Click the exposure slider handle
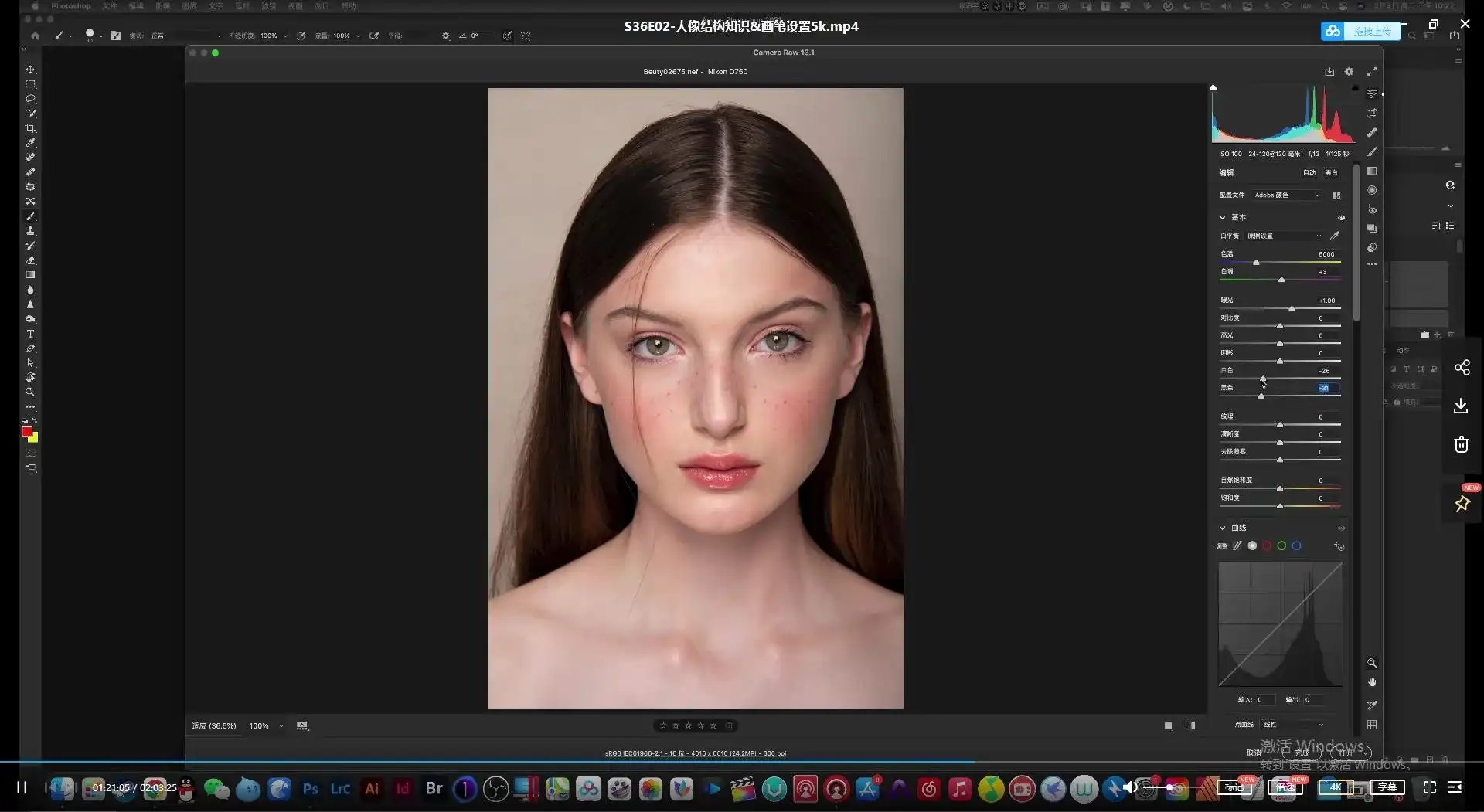The image size is (1484, 812). 1292,309
